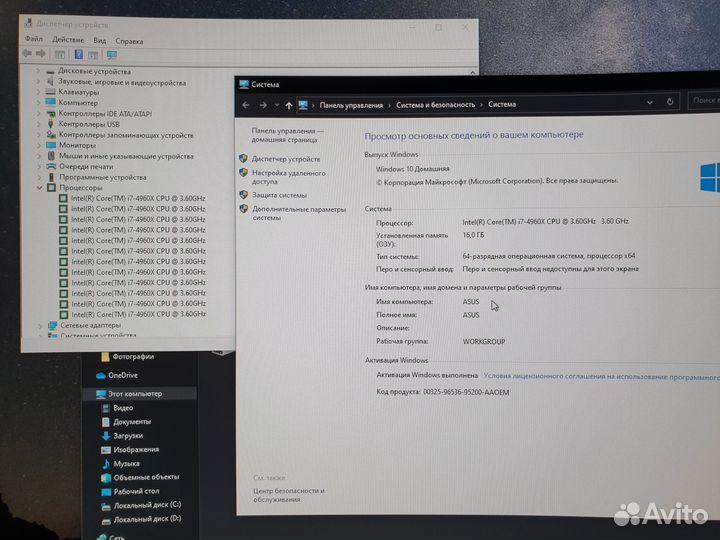Image resolution: width=720 pixels, height=540 pixels.
Task: Expand Контроллеры USB node
Action: coord(39,124)
